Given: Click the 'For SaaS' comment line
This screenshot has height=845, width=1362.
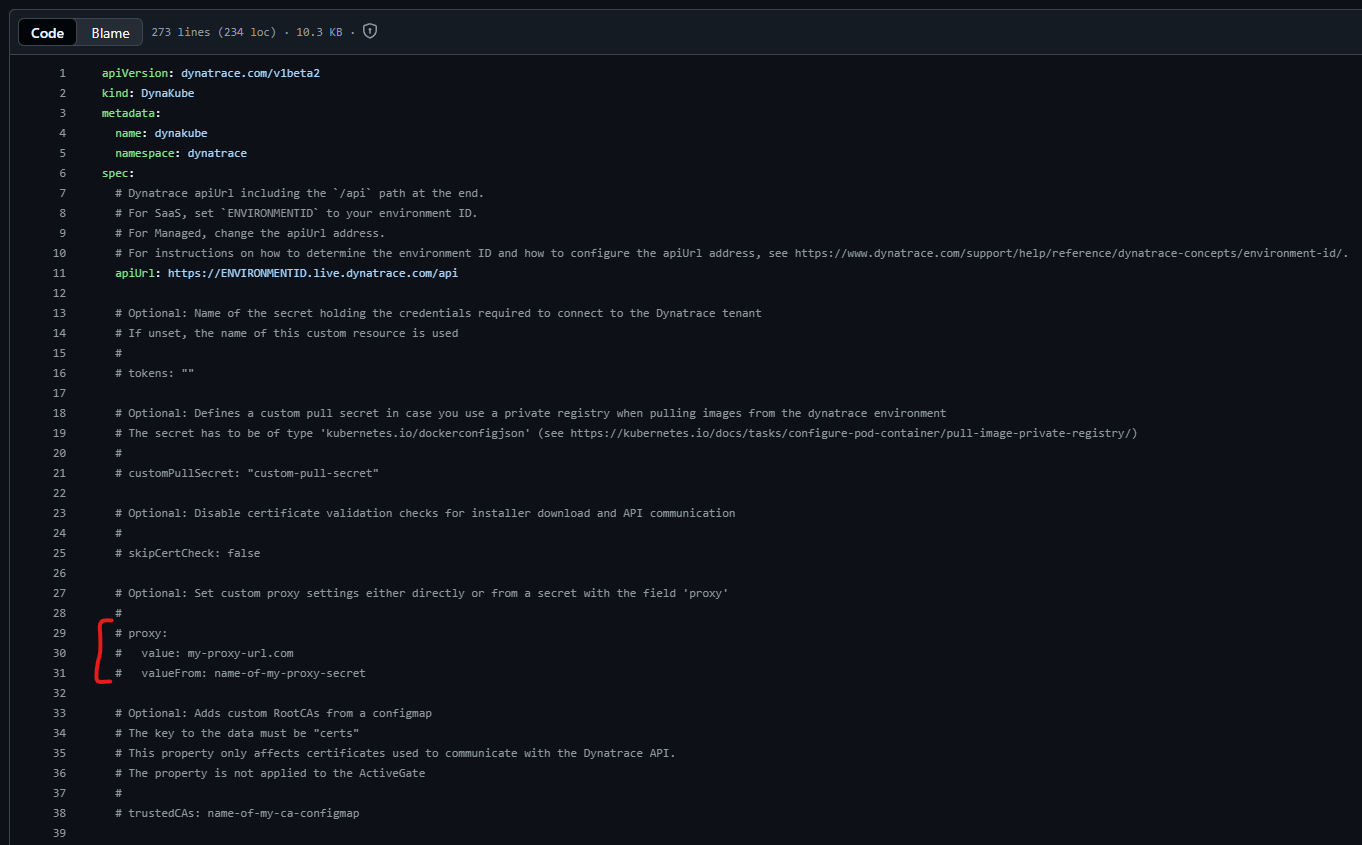Looking at the screenshot, I should click(296, 213).
